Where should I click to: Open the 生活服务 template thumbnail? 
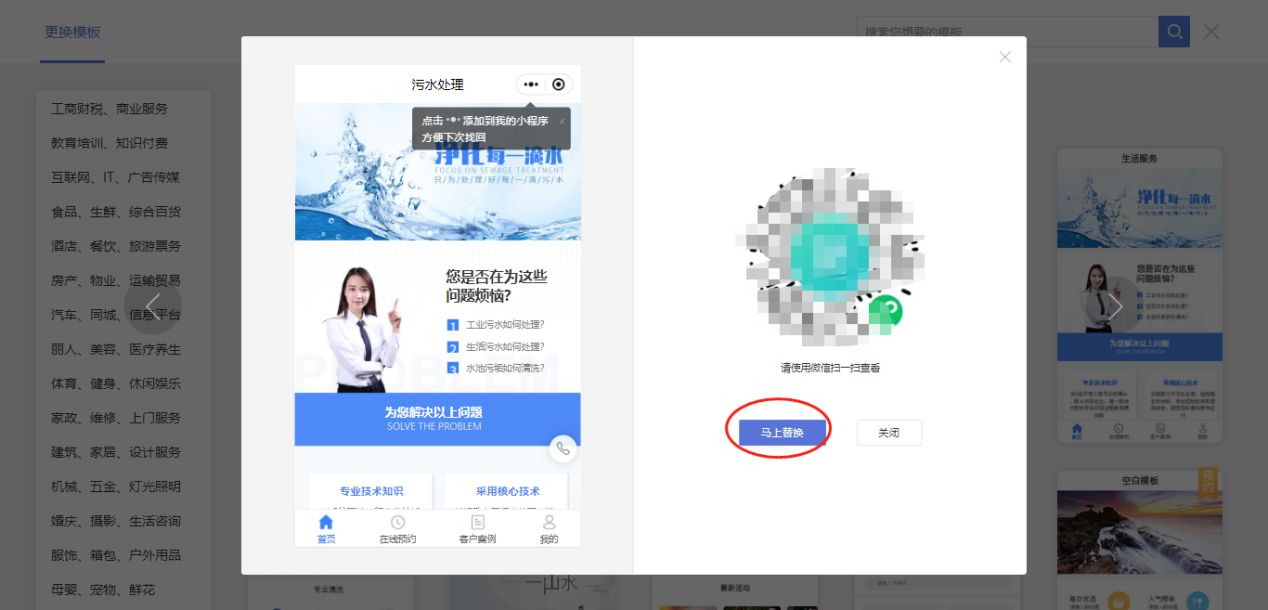[x=1139, y=296]
